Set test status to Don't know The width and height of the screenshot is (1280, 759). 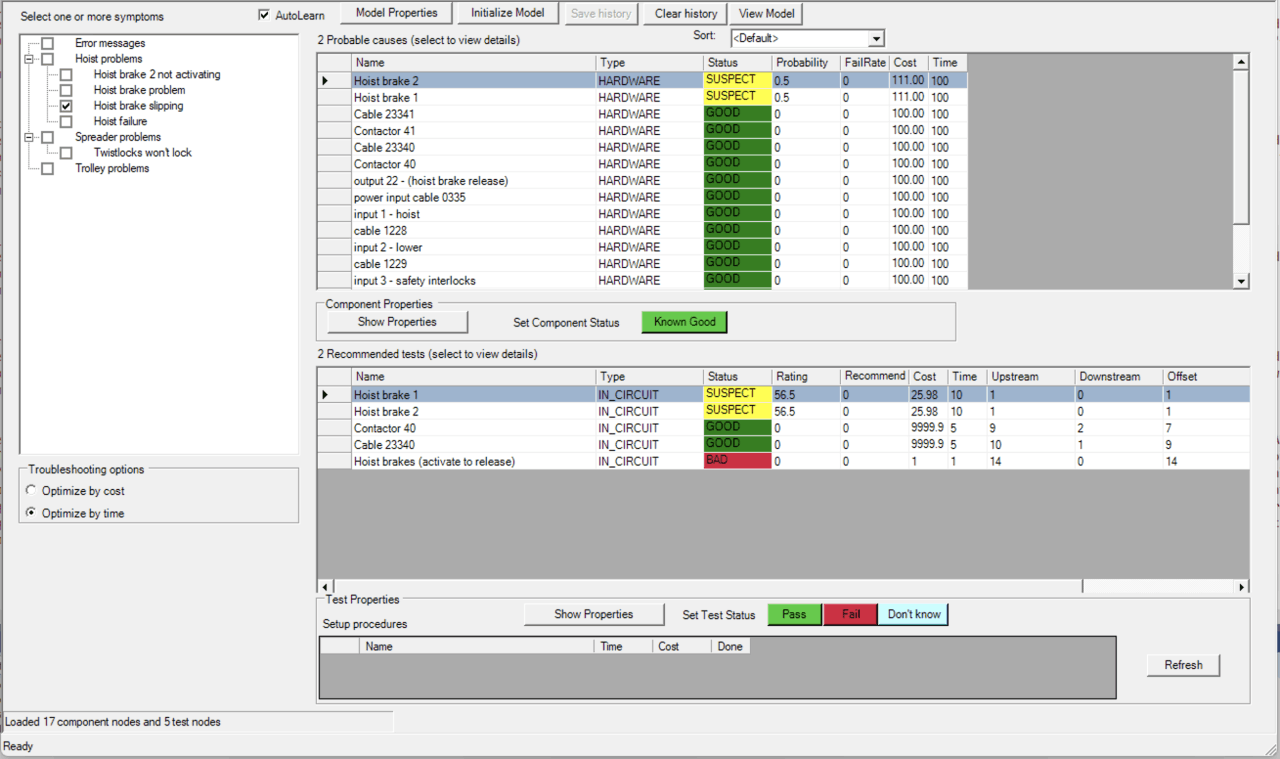[913, 614]
